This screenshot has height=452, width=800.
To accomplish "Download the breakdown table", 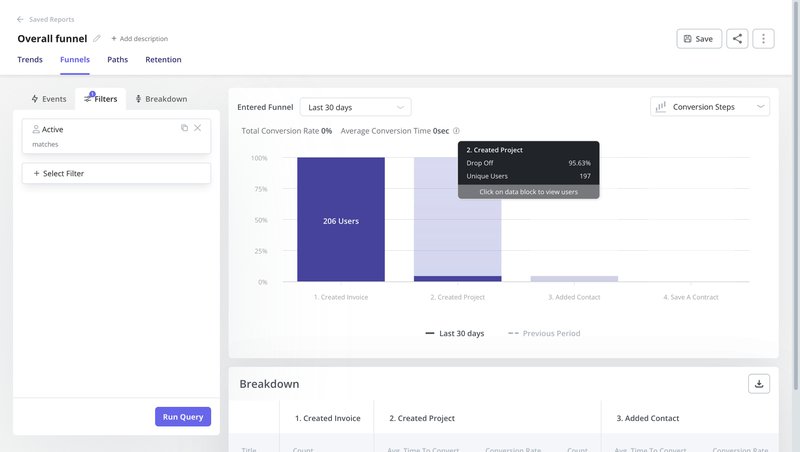I will [759, 383].
